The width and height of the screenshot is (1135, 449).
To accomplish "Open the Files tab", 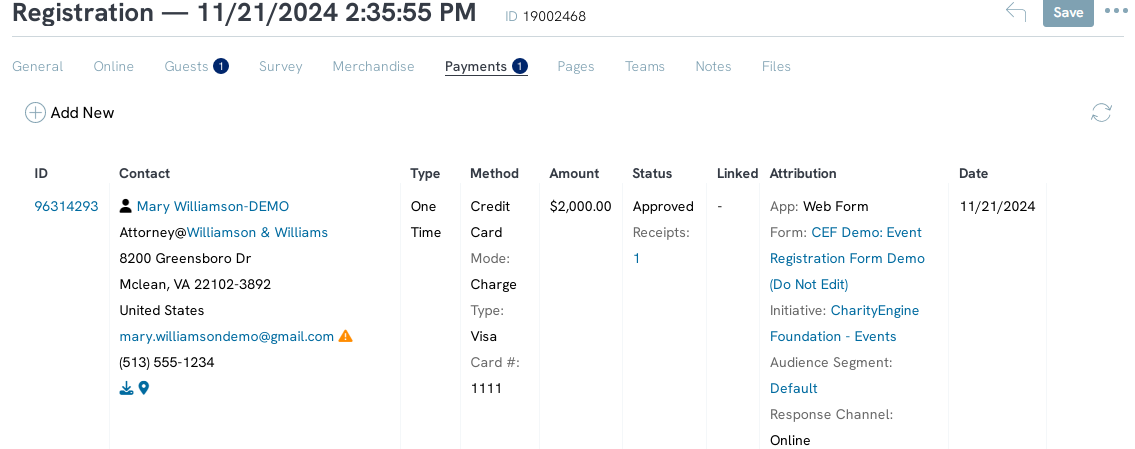I will [x=776, y=66].
